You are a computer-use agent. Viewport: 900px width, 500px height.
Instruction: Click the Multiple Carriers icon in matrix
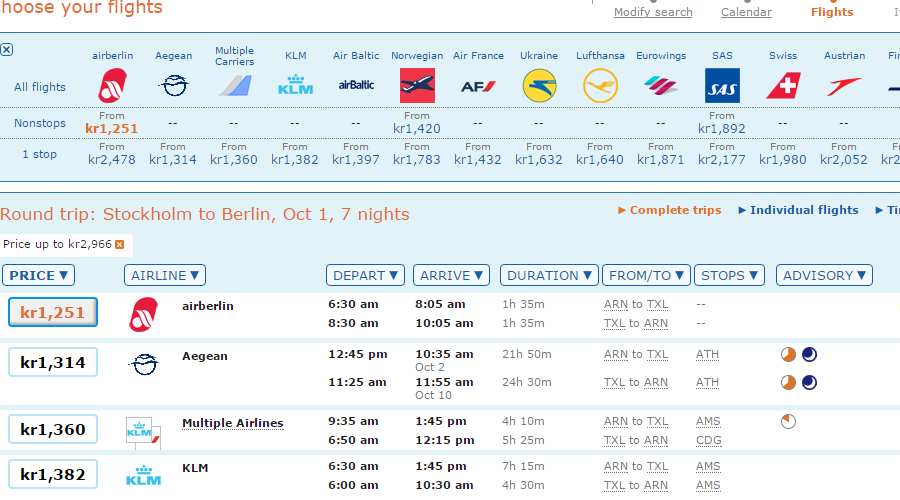[234, 86]
